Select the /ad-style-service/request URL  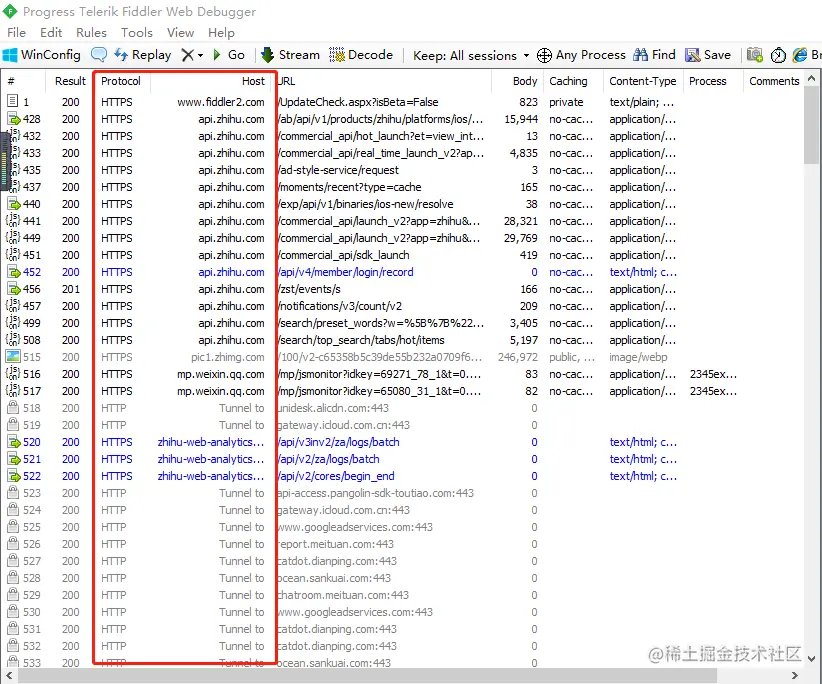coord(338,170)
